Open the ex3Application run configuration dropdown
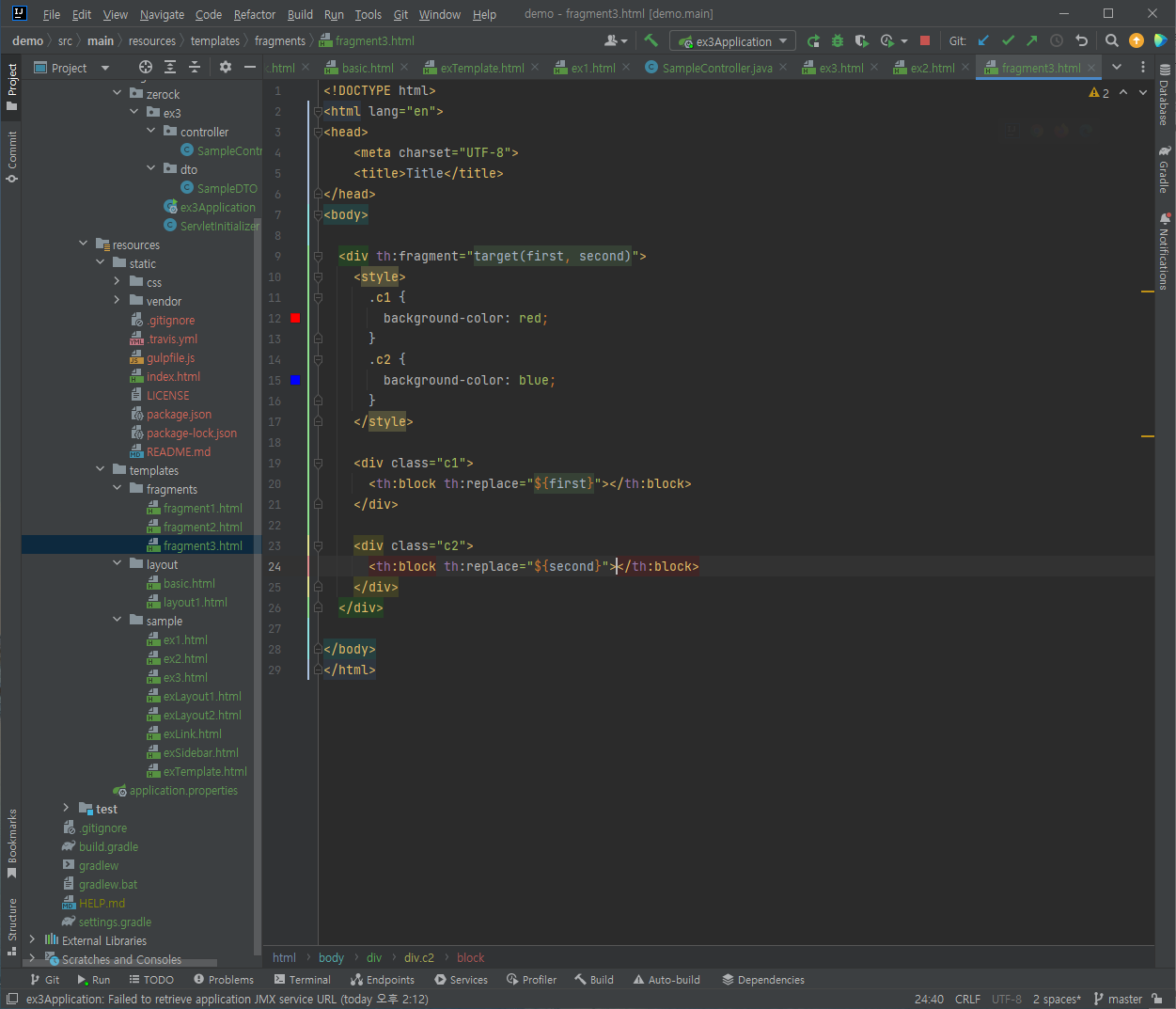 [x=732, y=41]
